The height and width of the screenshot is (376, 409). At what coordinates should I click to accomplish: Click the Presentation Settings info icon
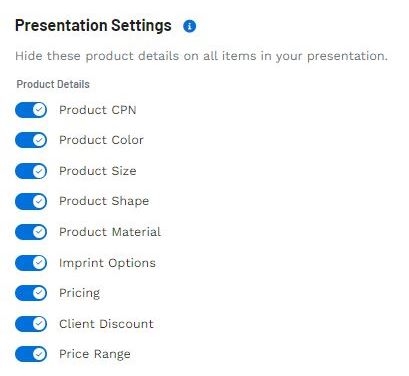click(190, 26)
